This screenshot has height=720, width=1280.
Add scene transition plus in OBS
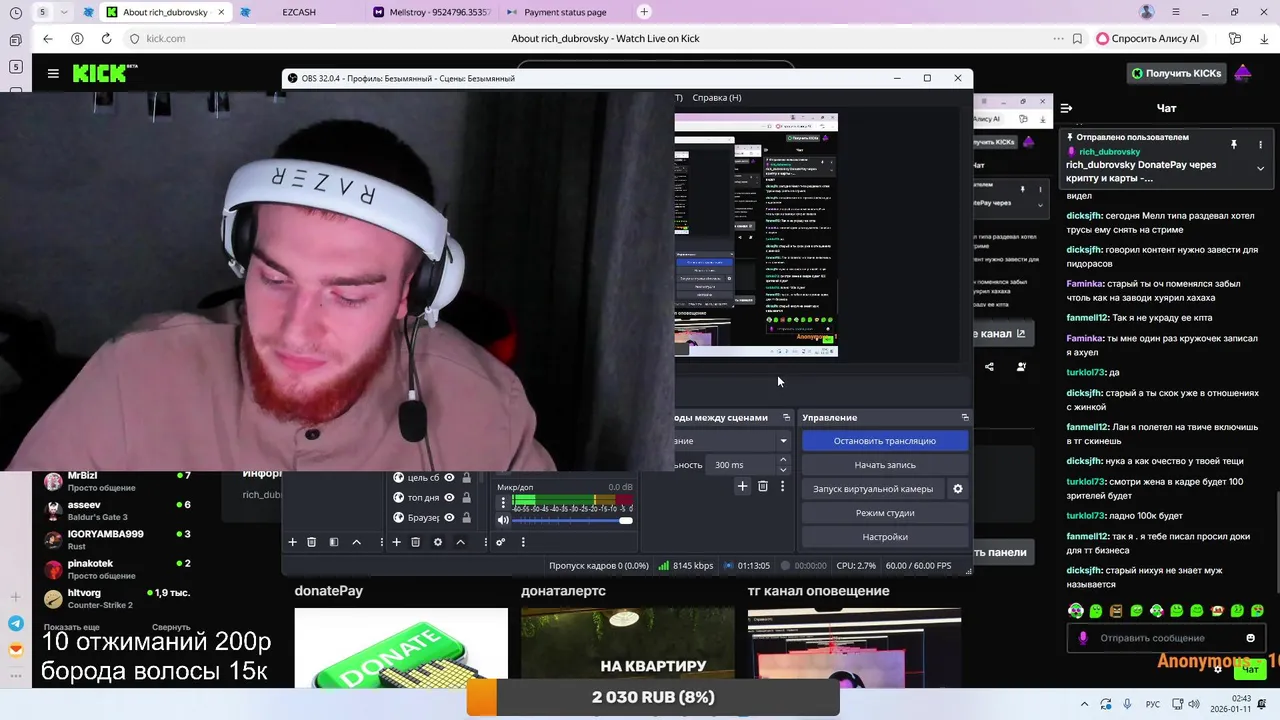[742, 486]
